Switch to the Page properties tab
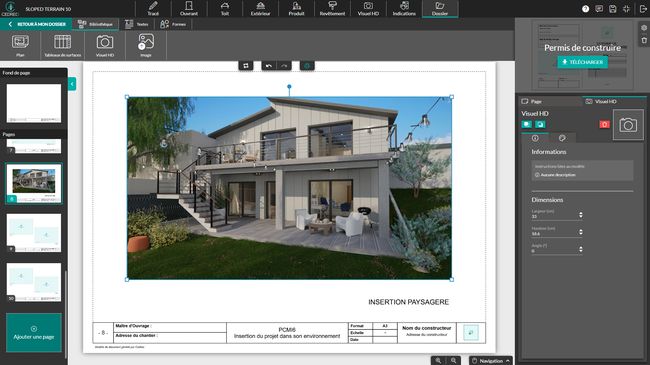Image resolution: width=650 pixels, height=365 pixels. pyautogui.click(x=550, y=101)
